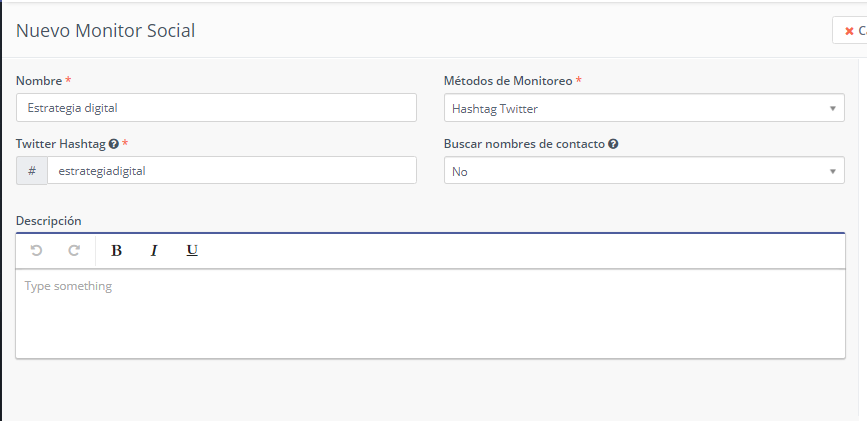The width and height of the screenshot is (867, 421).
Task: Click the Nombre field containing 'Estrategia digital'
Action: click(x=216, y=108)
